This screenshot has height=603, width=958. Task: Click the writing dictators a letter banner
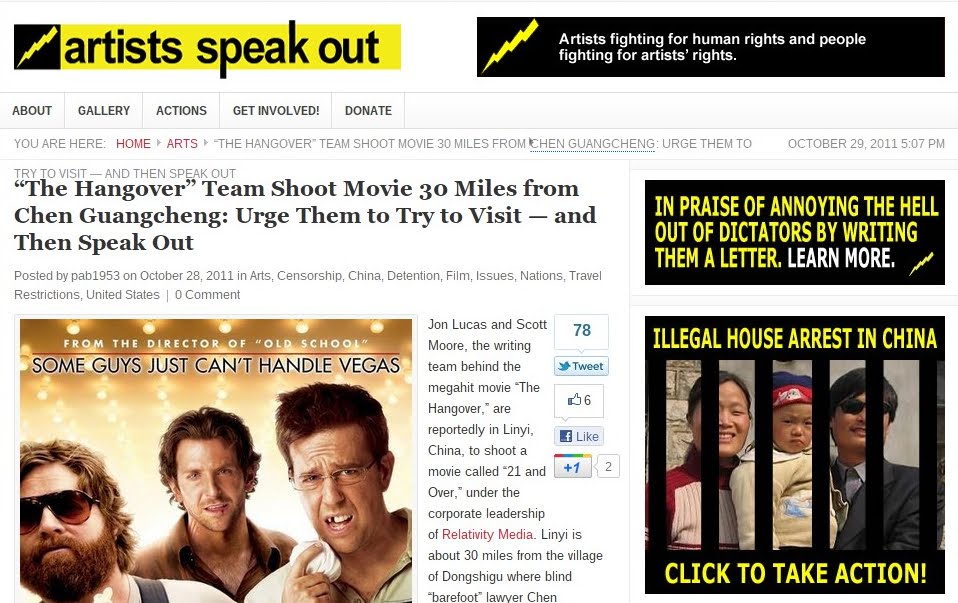[x=795, y=232]
